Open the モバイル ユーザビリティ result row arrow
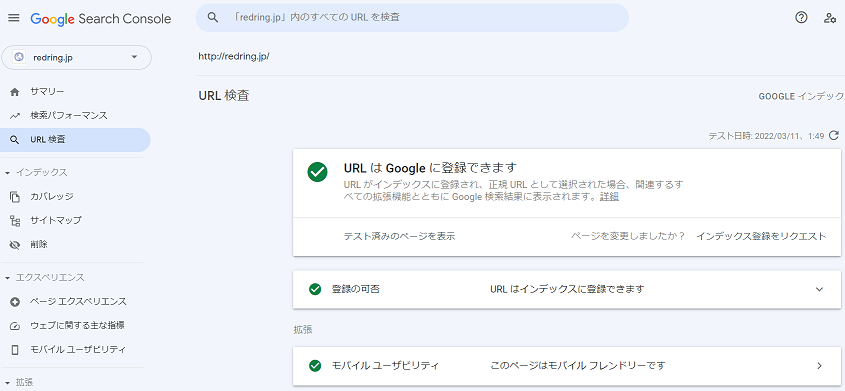The width and height of the screenshot is (845, 391). click(819, 366)
